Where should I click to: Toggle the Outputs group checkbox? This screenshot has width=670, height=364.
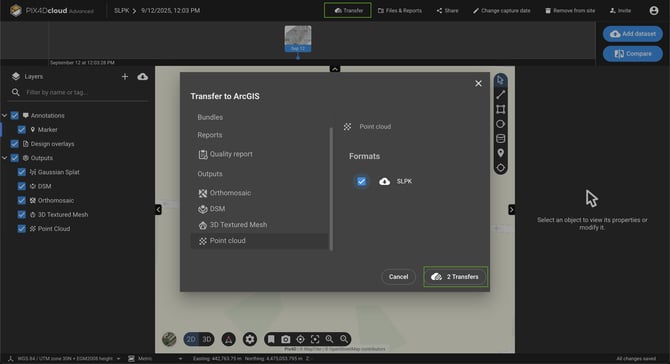click(15, 158)
